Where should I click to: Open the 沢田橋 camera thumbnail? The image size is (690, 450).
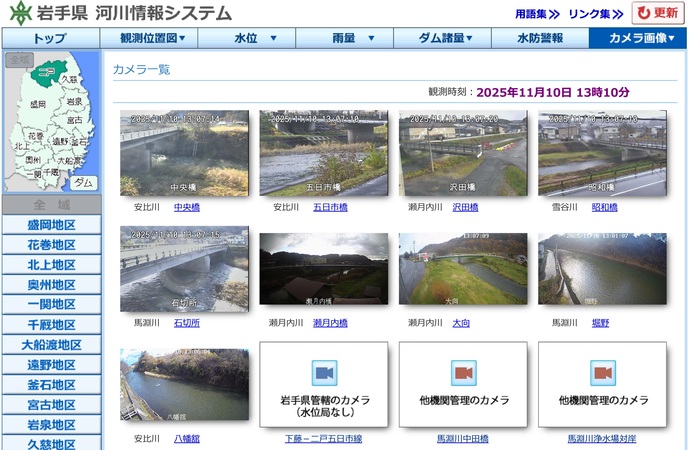(x=463, y=153)
